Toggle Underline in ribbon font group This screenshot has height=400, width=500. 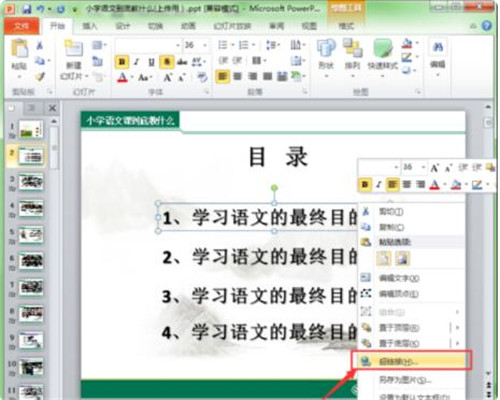(x=152, y=62)
